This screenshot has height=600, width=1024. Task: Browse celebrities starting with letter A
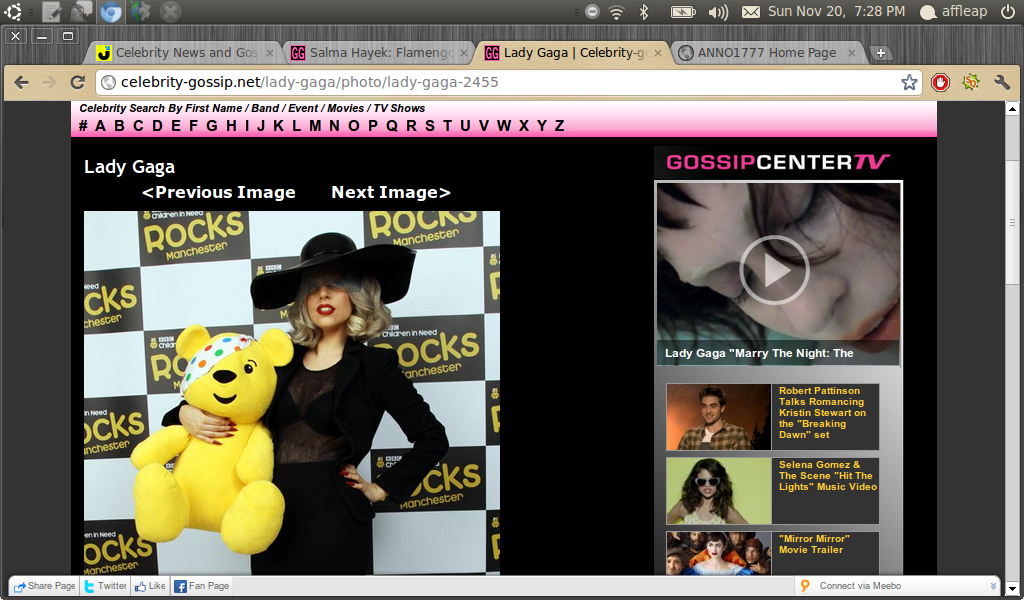click(x=100, y=126)
